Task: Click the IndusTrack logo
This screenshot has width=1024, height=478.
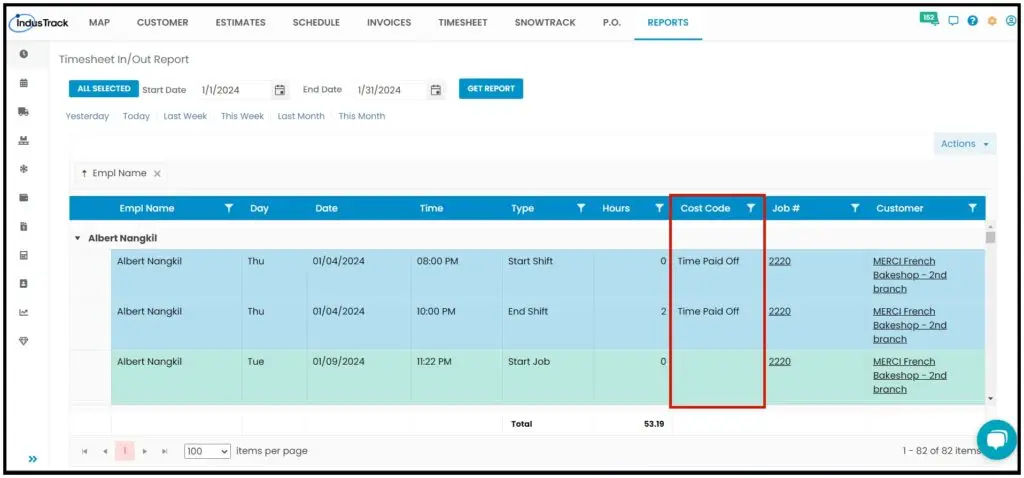Action: [39, 23]
